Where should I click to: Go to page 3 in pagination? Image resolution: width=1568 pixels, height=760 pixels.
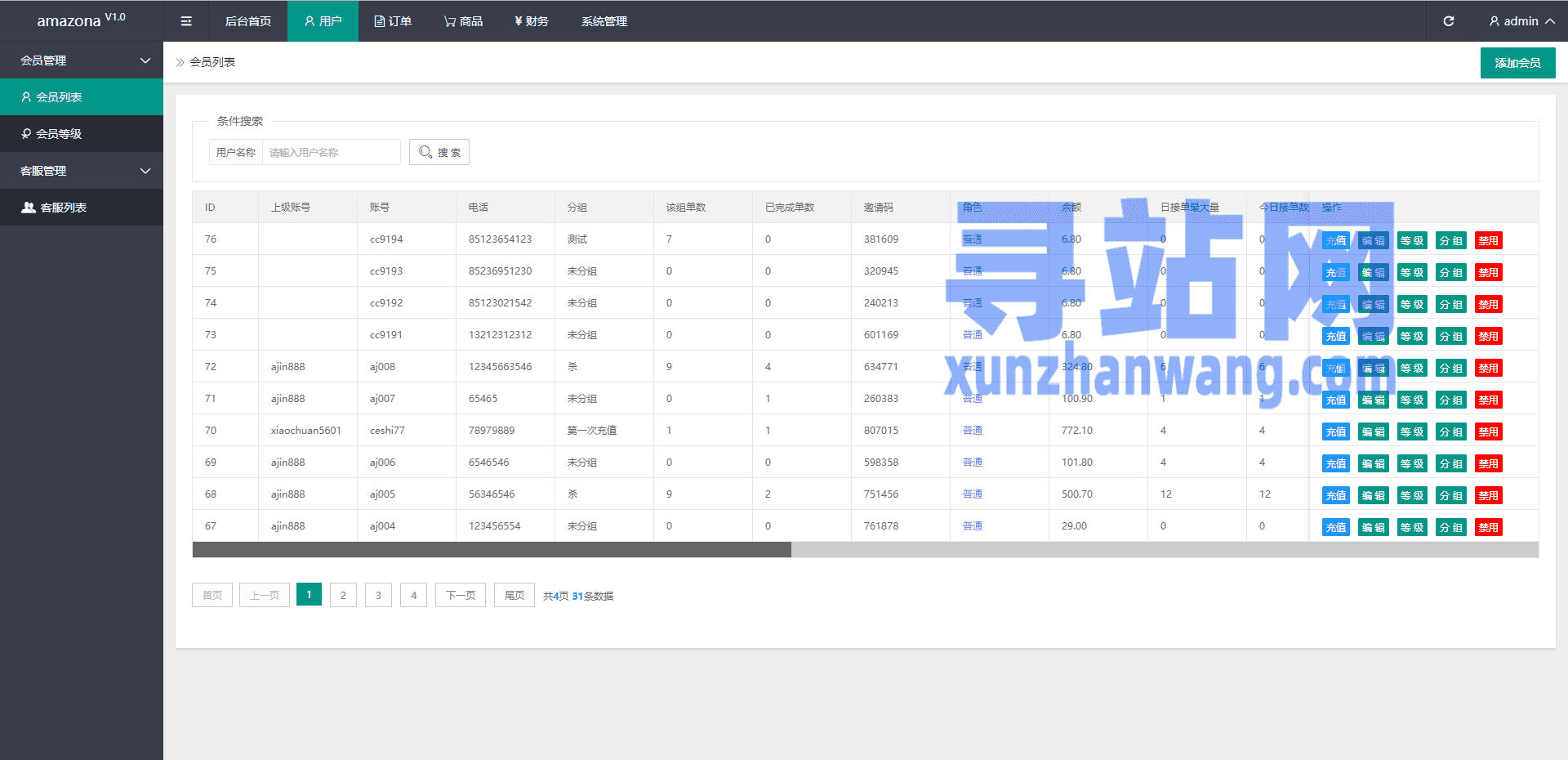tap(378, 595)
